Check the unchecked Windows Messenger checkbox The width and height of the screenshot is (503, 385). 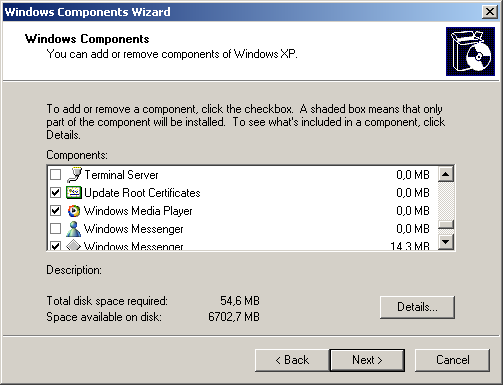55,229
